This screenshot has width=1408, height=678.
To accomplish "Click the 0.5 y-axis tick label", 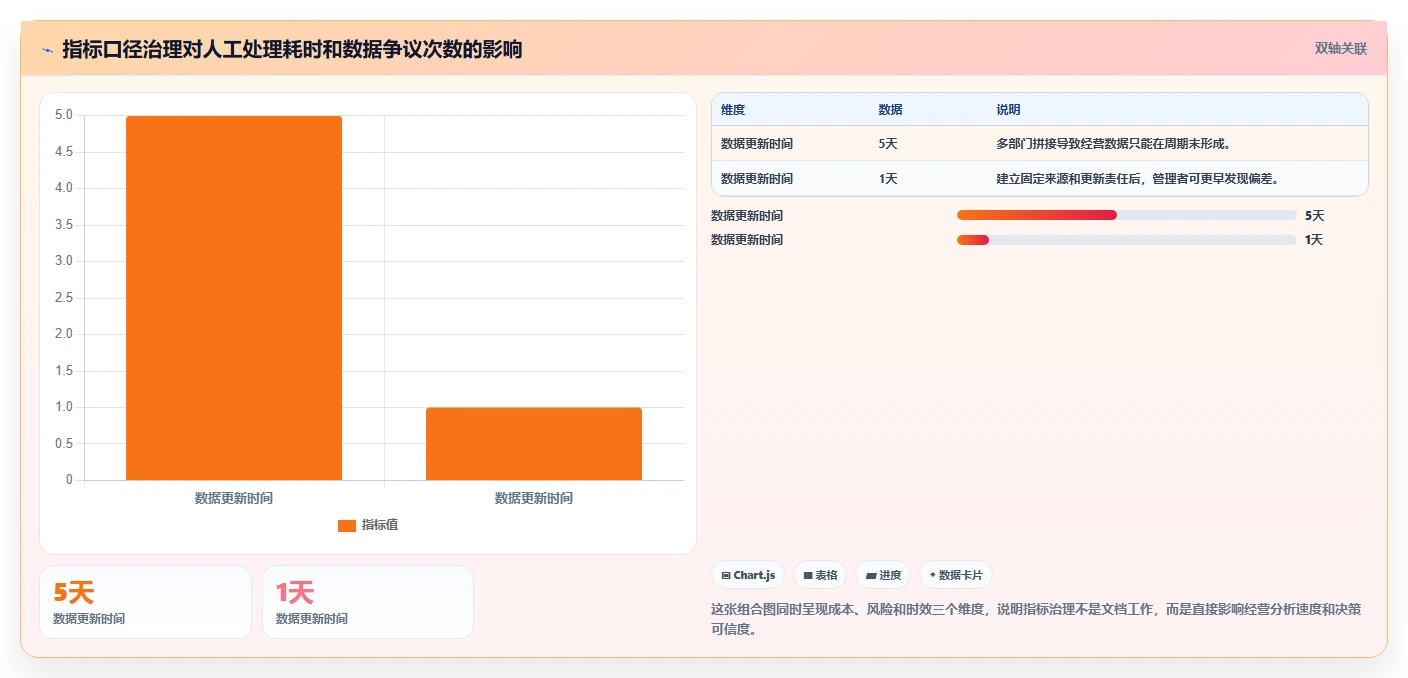I will 63,444.
